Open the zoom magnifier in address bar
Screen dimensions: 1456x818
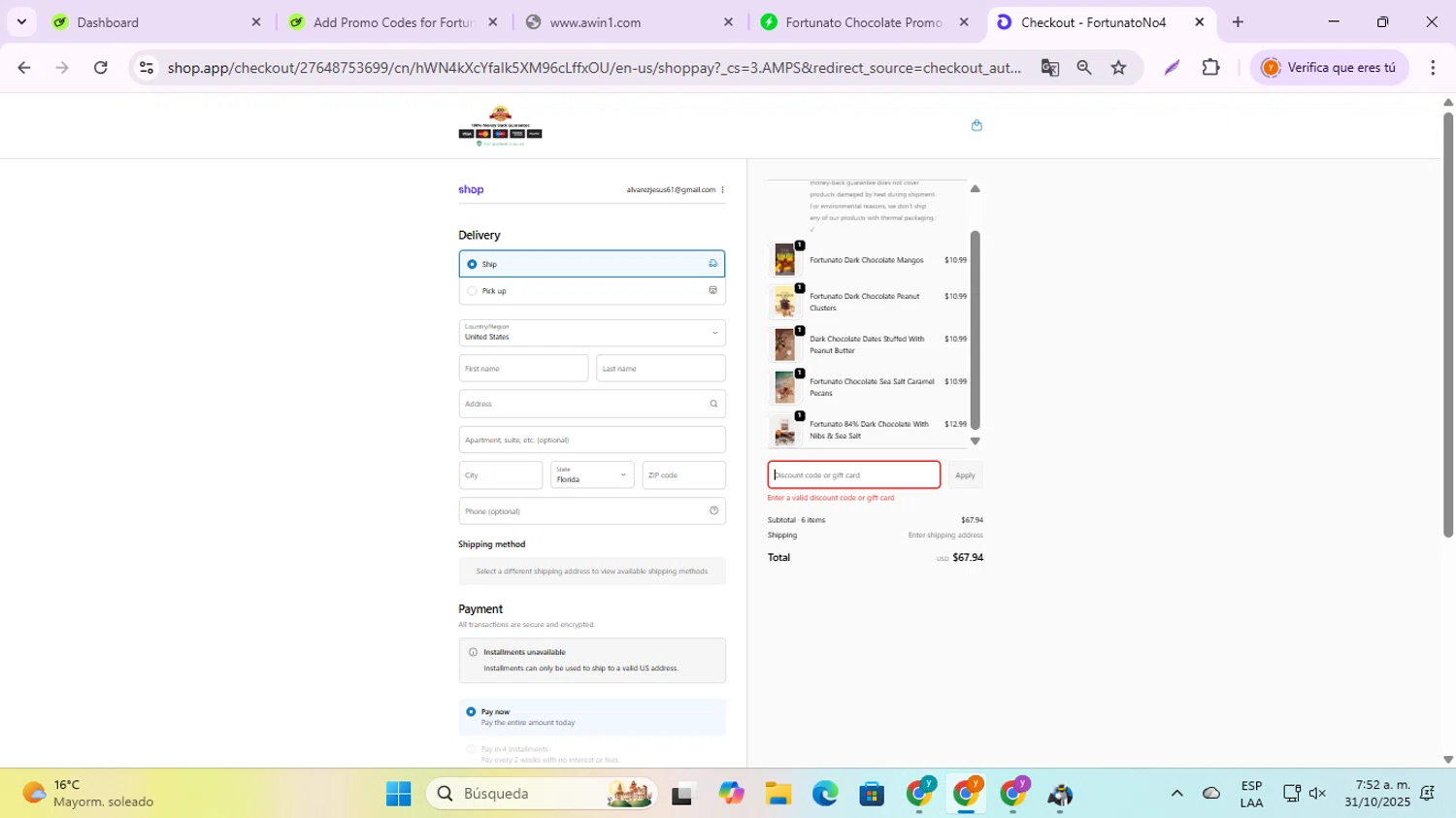(1084, 67)
